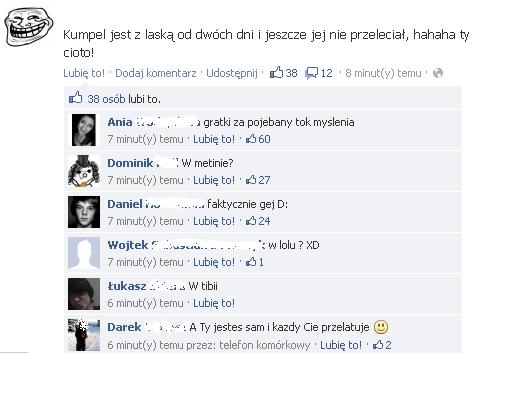Click "Udostępnij" to share the post

tap(232, 73)
